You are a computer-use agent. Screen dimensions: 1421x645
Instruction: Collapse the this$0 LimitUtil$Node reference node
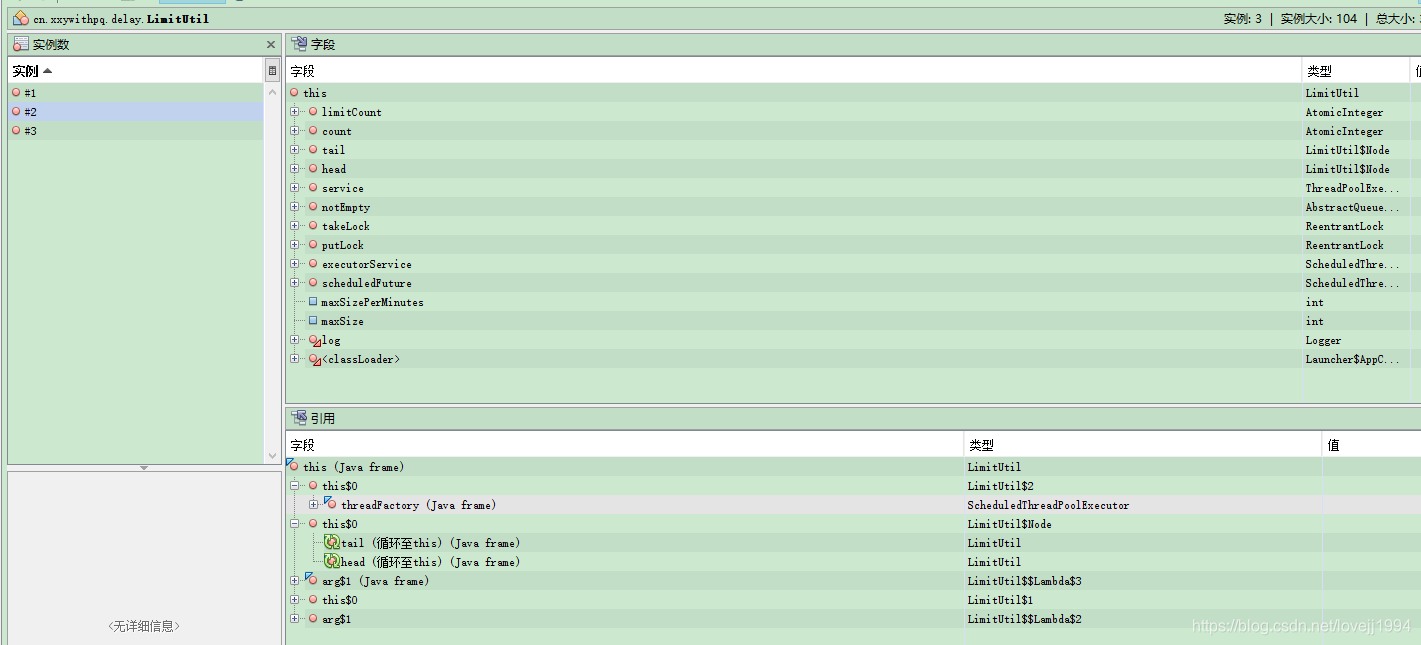(x=295, y=524)
